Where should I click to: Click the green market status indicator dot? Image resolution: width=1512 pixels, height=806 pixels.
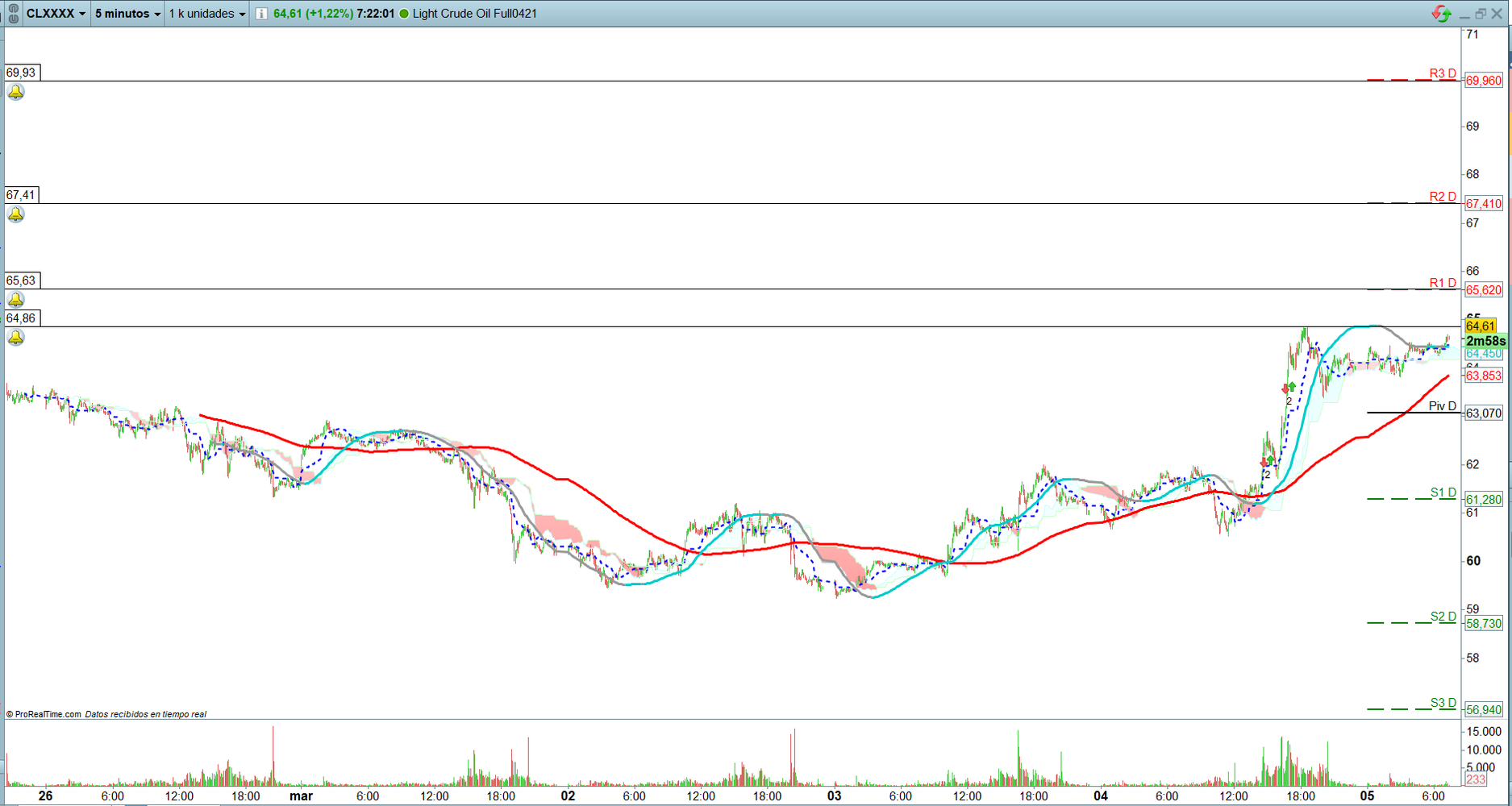click(404, 14)
